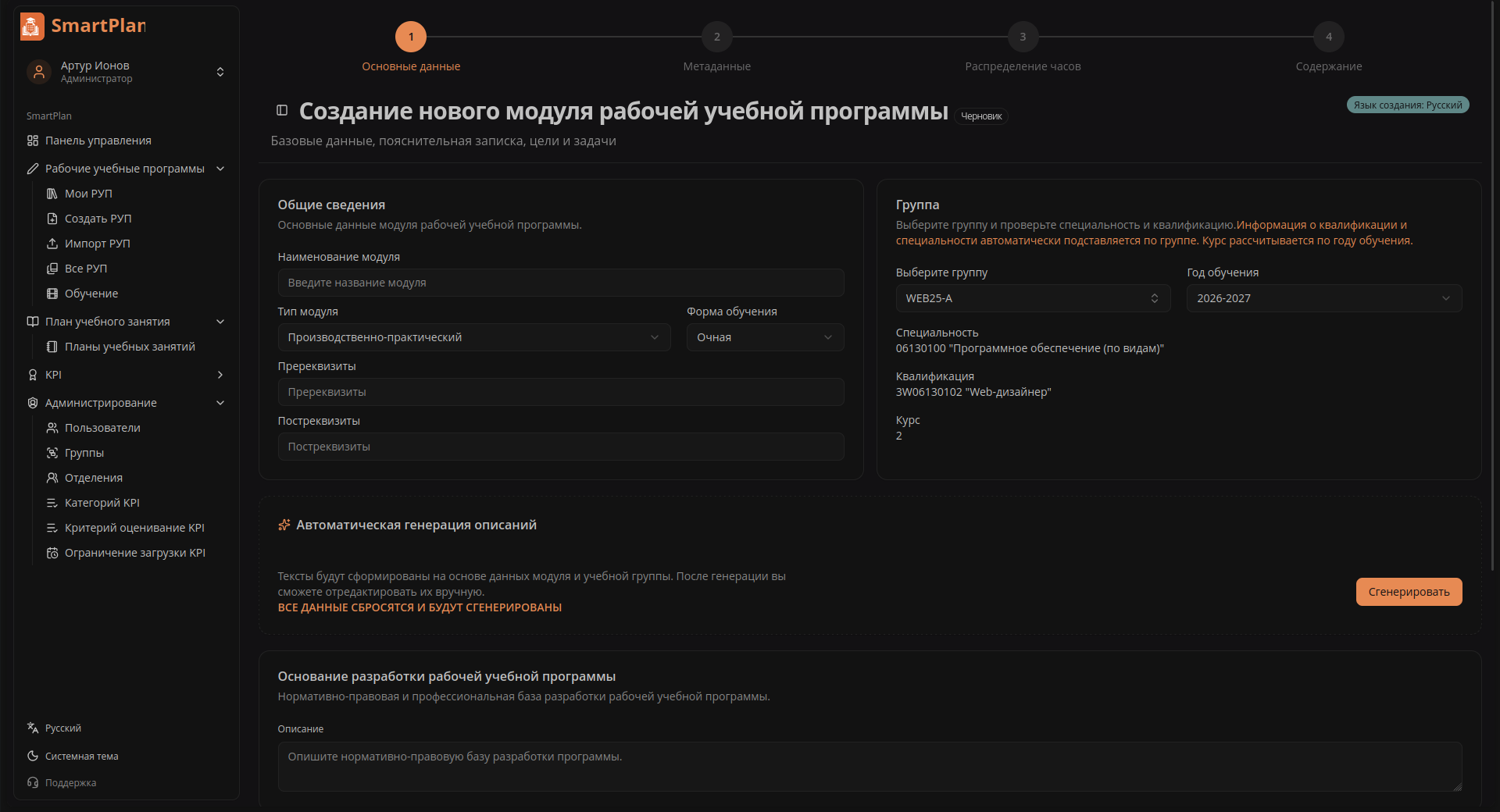The width and height of the screenshot is (1500, 812).
Task: Click Наименование модуля input field
Action: point(561,283)
